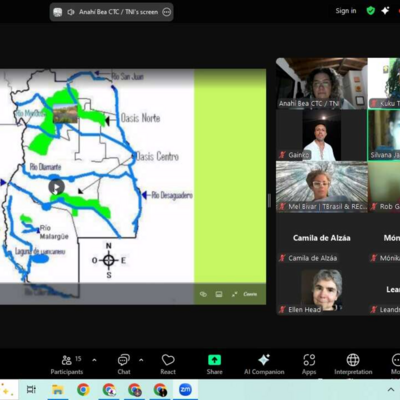Click the compass rose on the map
The width and height of the screenshot is (400, 400).
pos(109,260)
